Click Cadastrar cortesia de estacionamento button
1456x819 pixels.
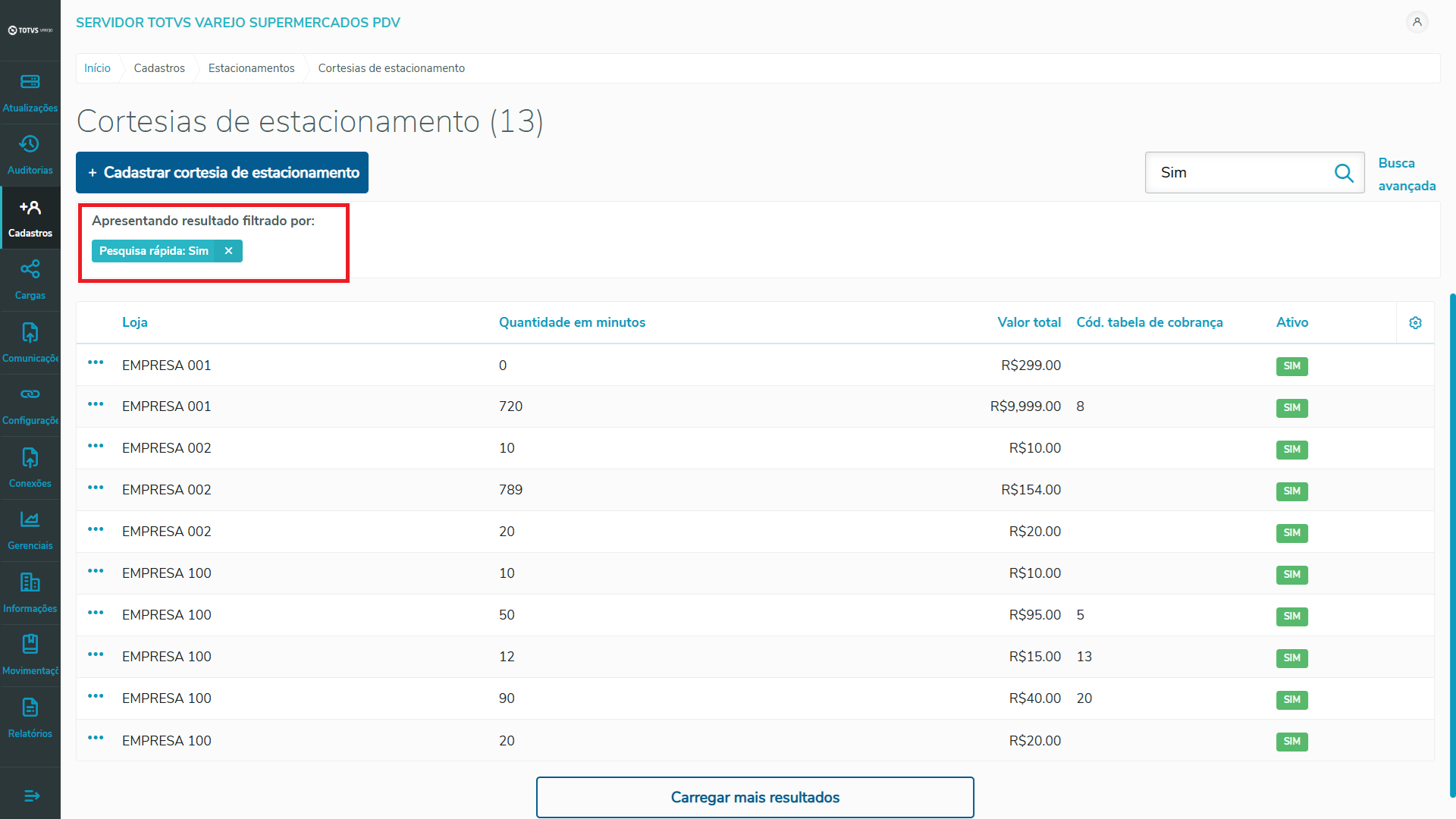(222, 173)
